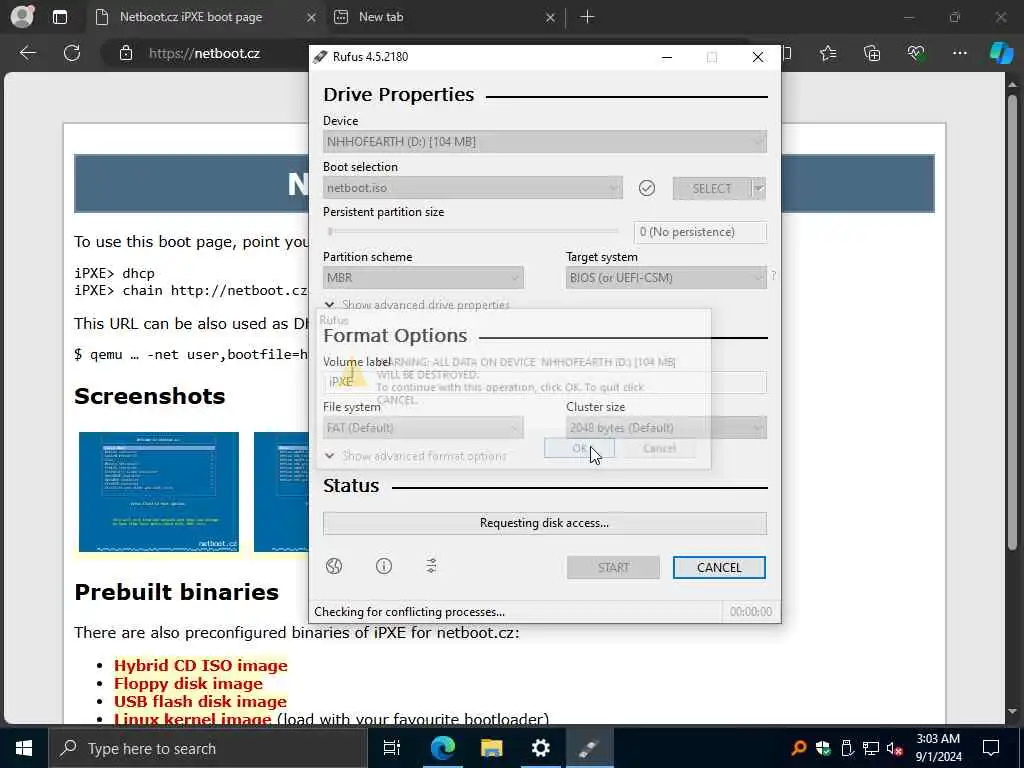
Task: Expand Show advanced drive properties
Action: tap(417, 305)
